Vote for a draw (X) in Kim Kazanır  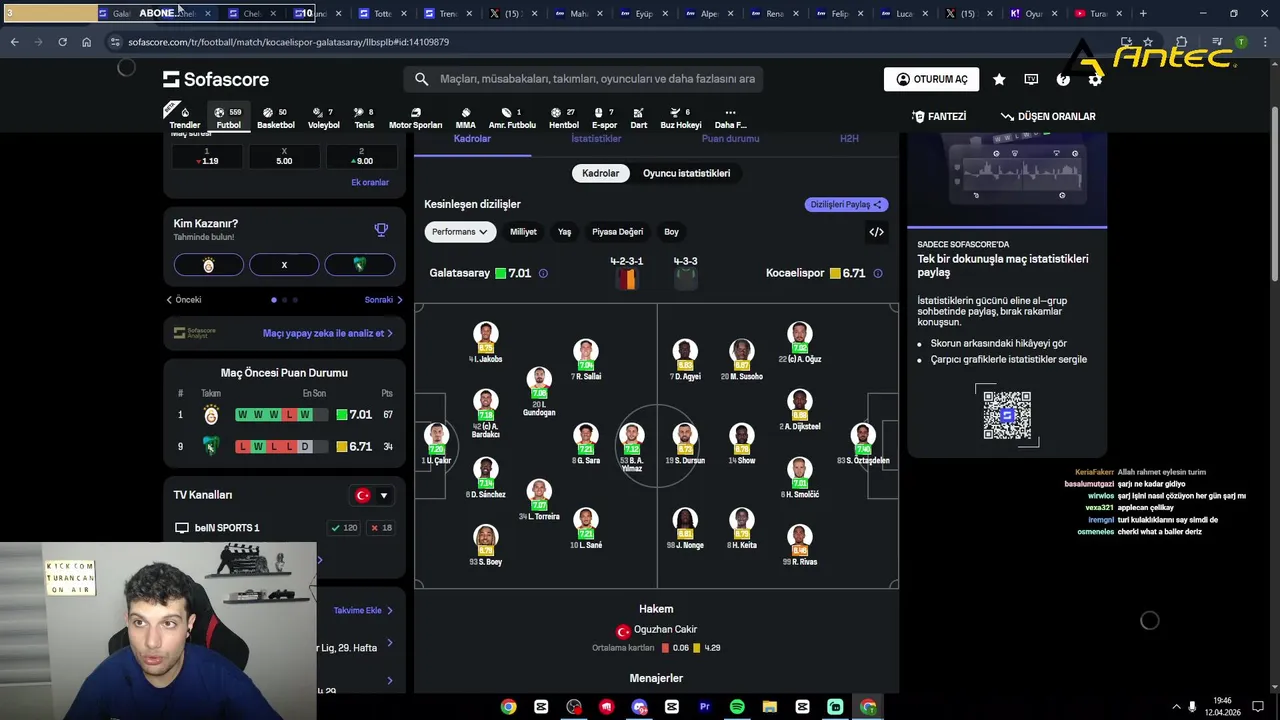click(284, 265)
